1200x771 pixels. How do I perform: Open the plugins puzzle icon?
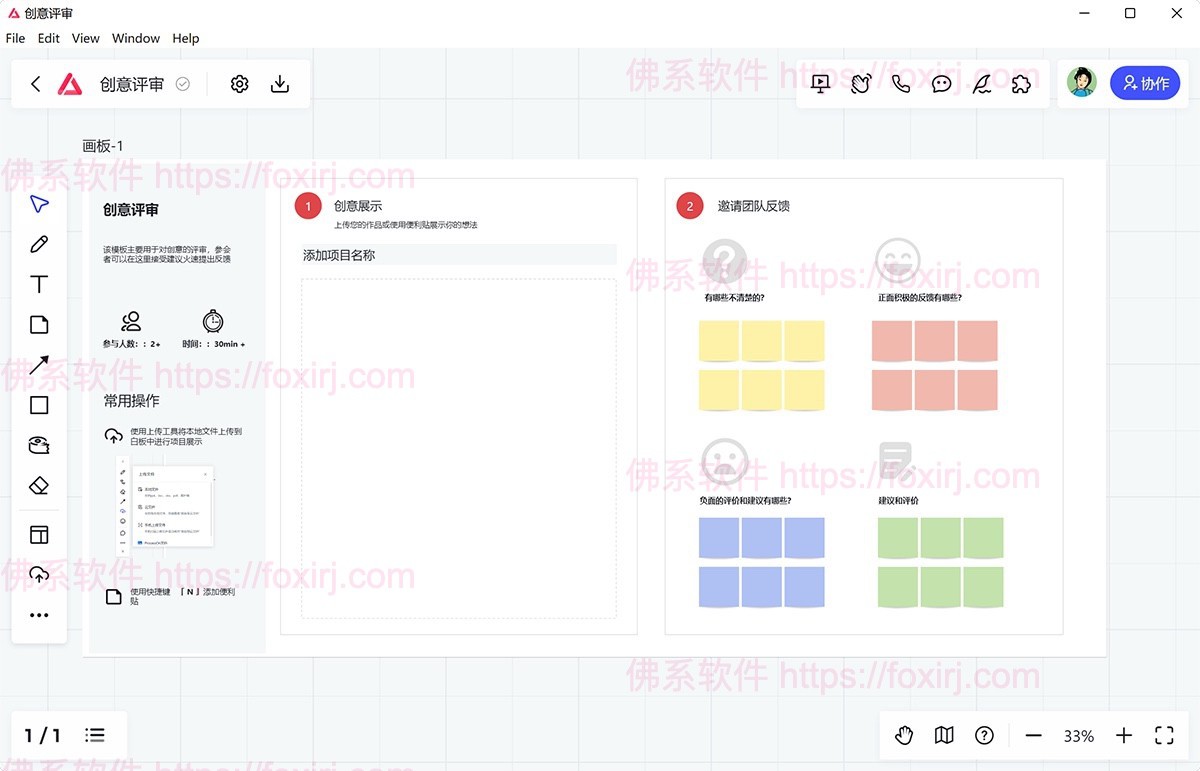pyautogui.click(x=1021, y=83)
